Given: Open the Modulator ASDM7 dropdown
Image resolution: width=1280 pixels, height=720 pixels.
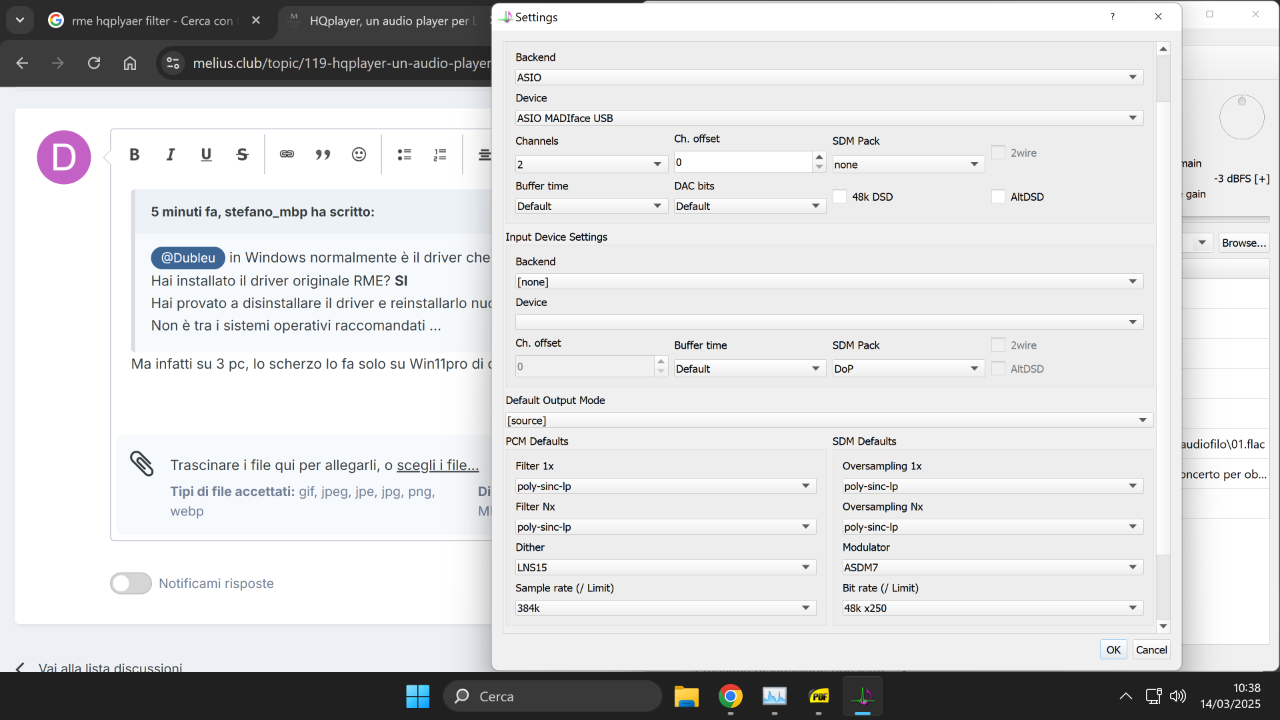Looking at the screenshot, I should coord(992,567).
